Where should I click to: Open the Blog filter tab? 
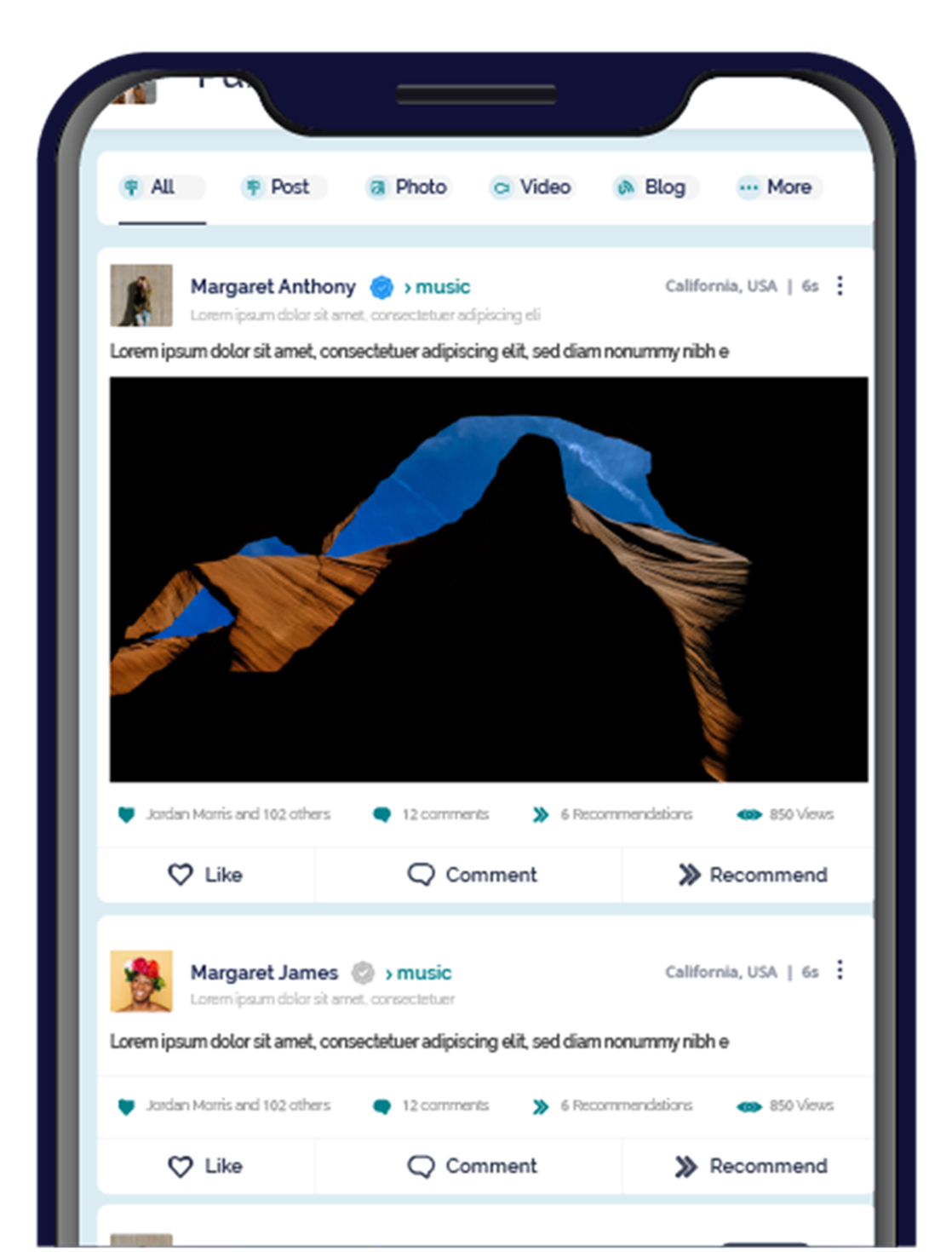[654, 187]
